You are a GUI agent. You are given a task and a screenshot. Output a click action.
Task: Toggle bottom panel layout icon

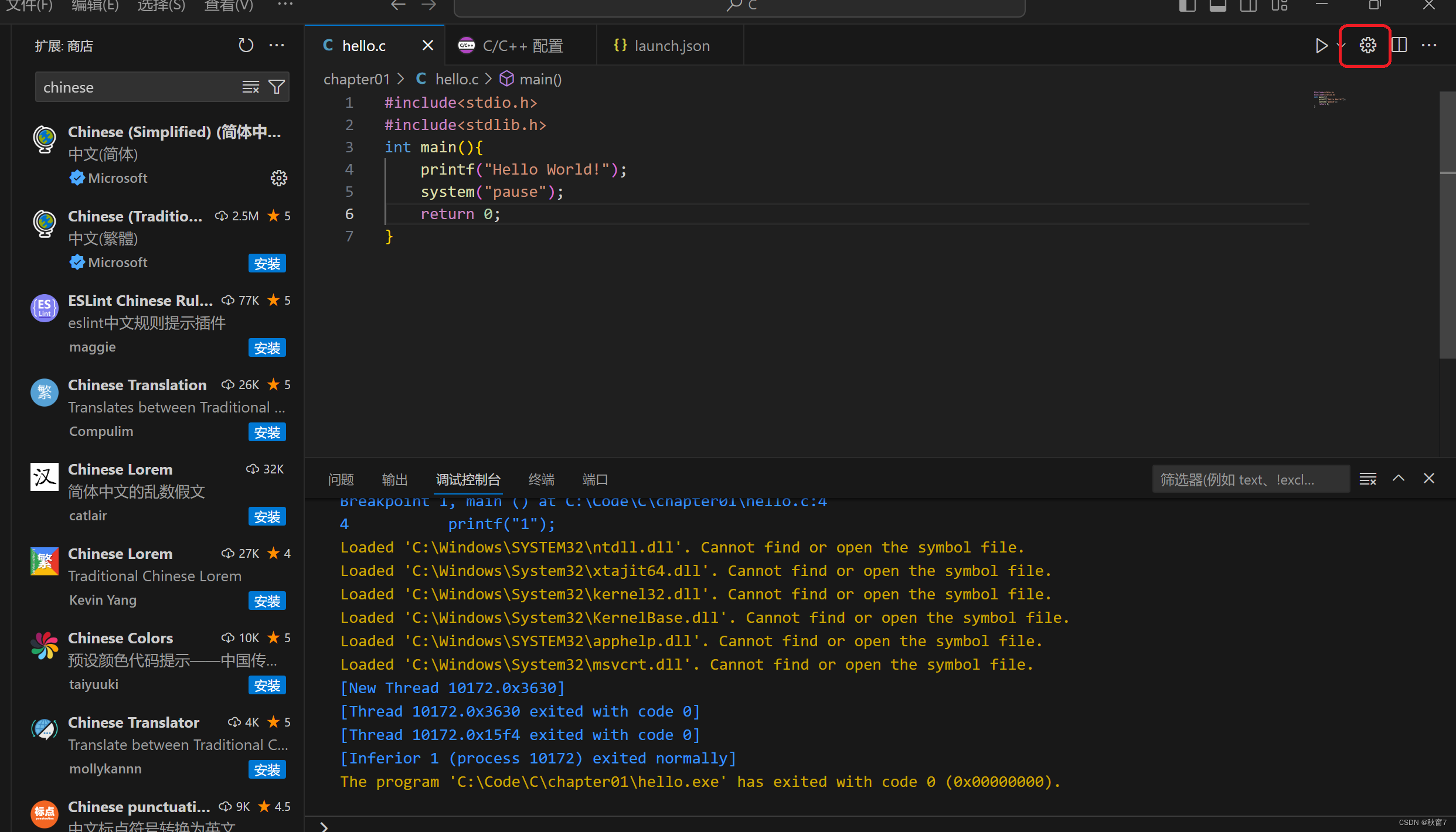(x=1218, y=6)
